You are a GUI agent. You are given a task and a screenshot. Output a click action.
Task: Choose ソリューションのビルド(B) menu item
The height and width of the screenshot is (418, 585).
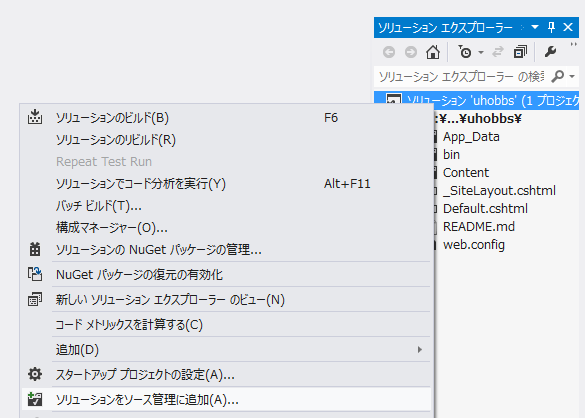pos(226,118)
